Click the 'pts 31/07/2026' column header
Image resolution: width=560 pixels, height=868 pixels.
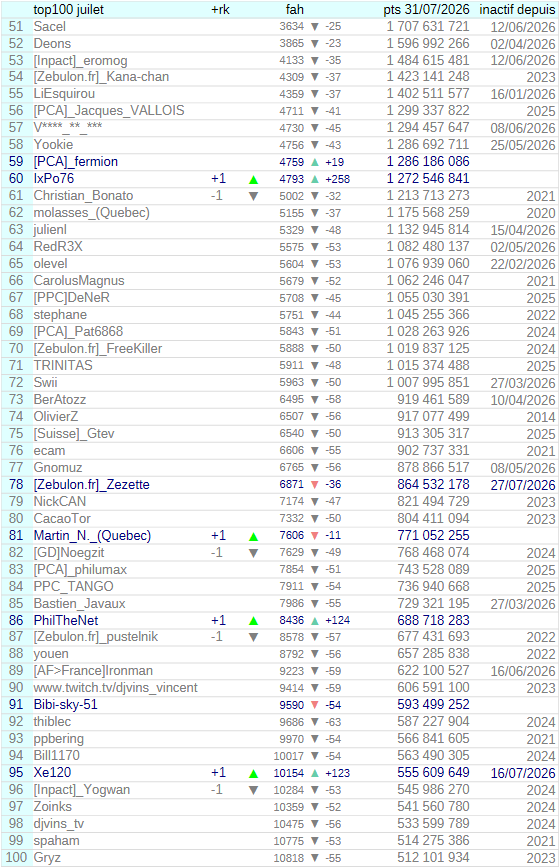426,9
